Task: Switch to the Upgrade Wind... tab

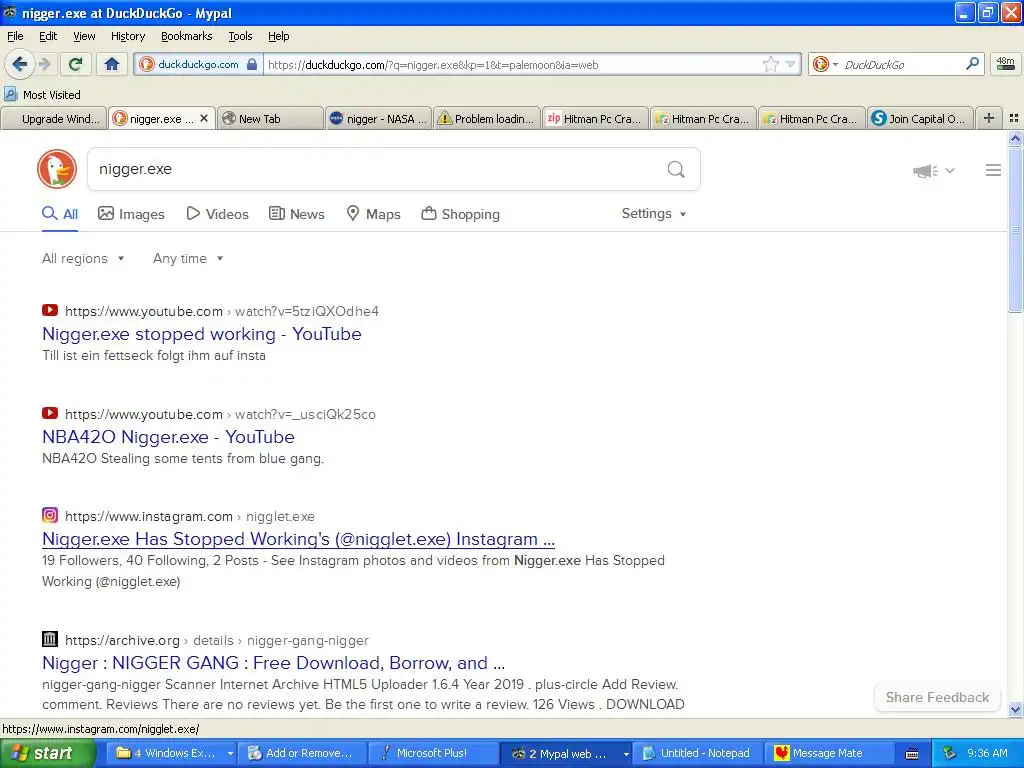Action: point(54,119)
